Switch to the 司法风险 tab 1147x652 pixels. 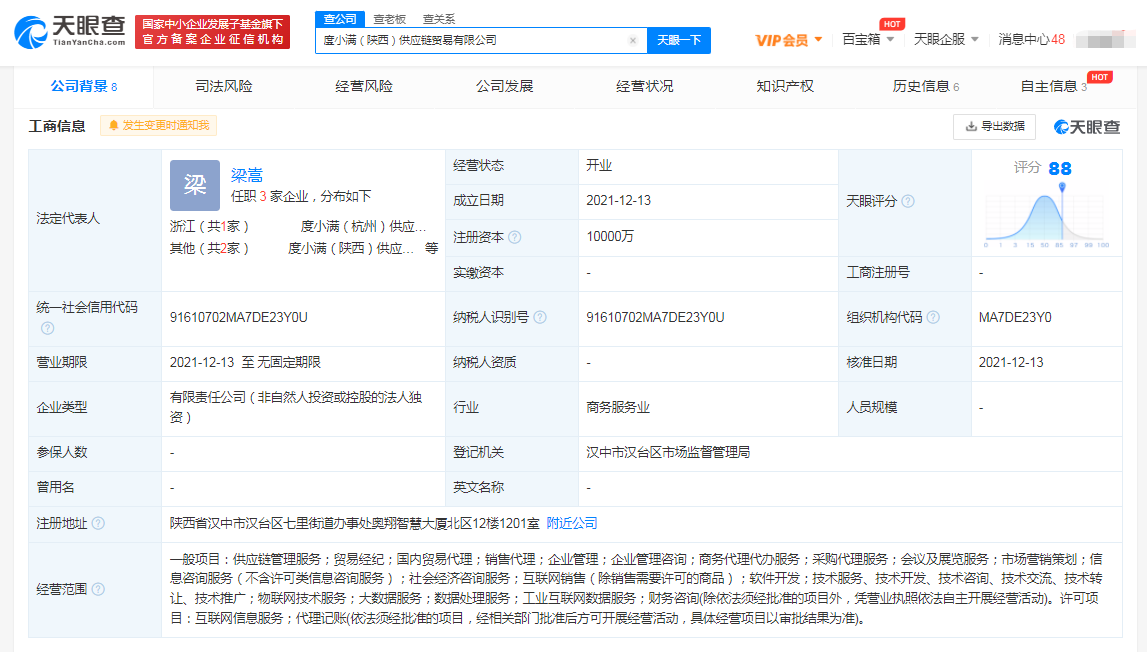(224, 87)
